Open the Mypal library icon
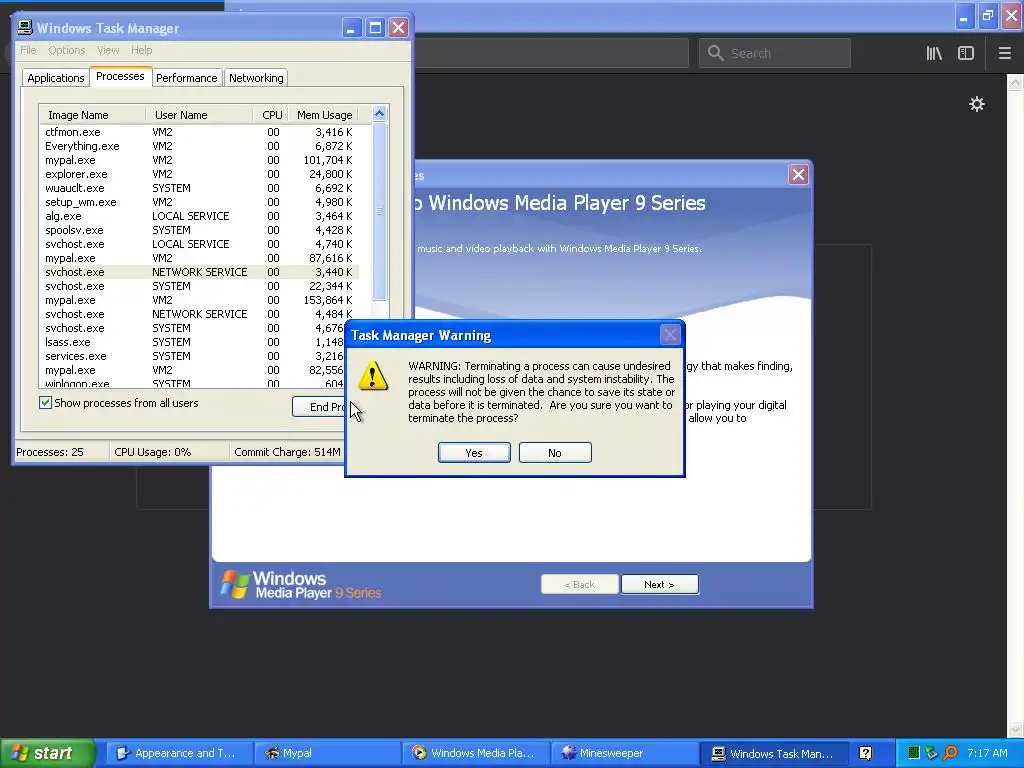The width and height of the screenshot is (1024, 768). click(934, 53)
